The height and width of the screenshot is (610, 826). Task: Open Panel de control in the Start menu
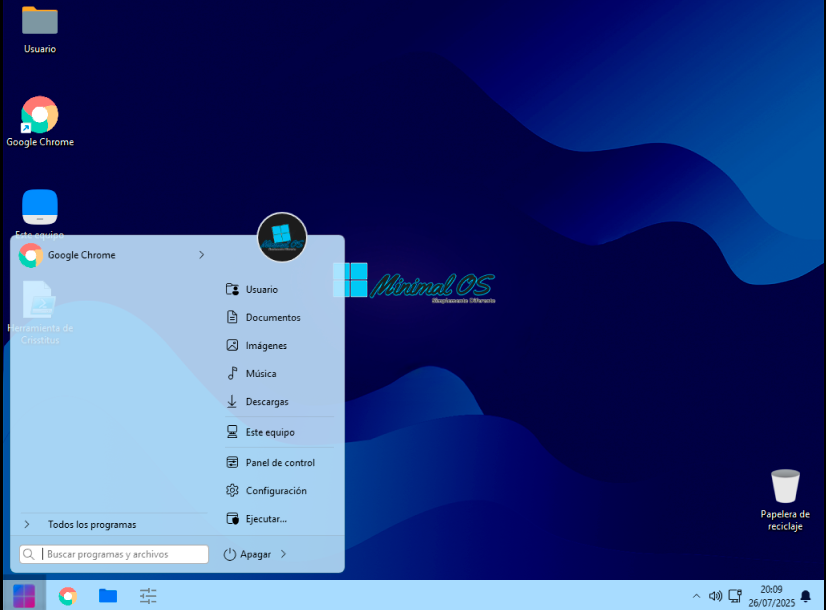point(280,463)
